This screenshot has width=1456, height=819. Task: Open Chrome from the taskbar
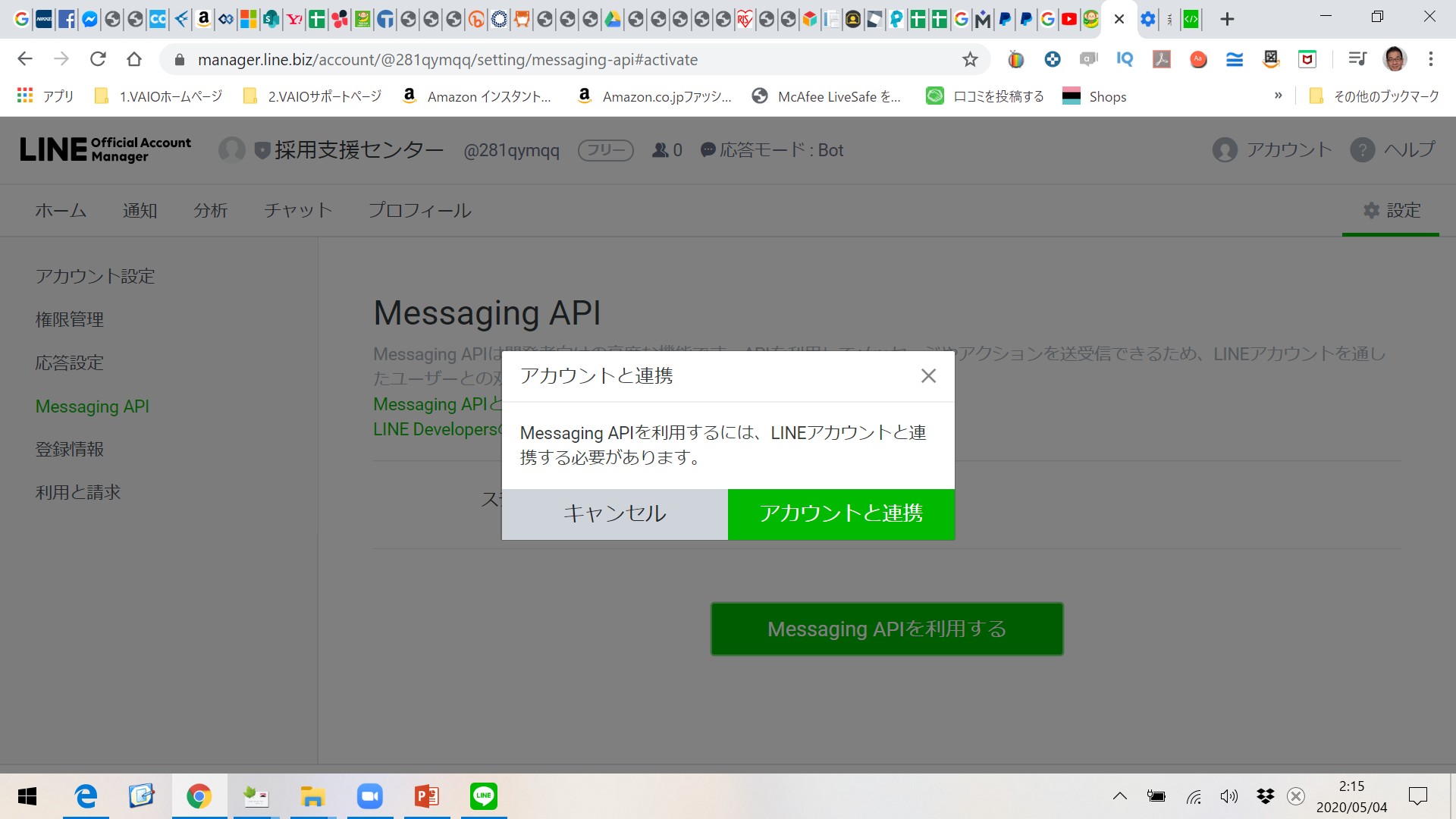(199, 796)
